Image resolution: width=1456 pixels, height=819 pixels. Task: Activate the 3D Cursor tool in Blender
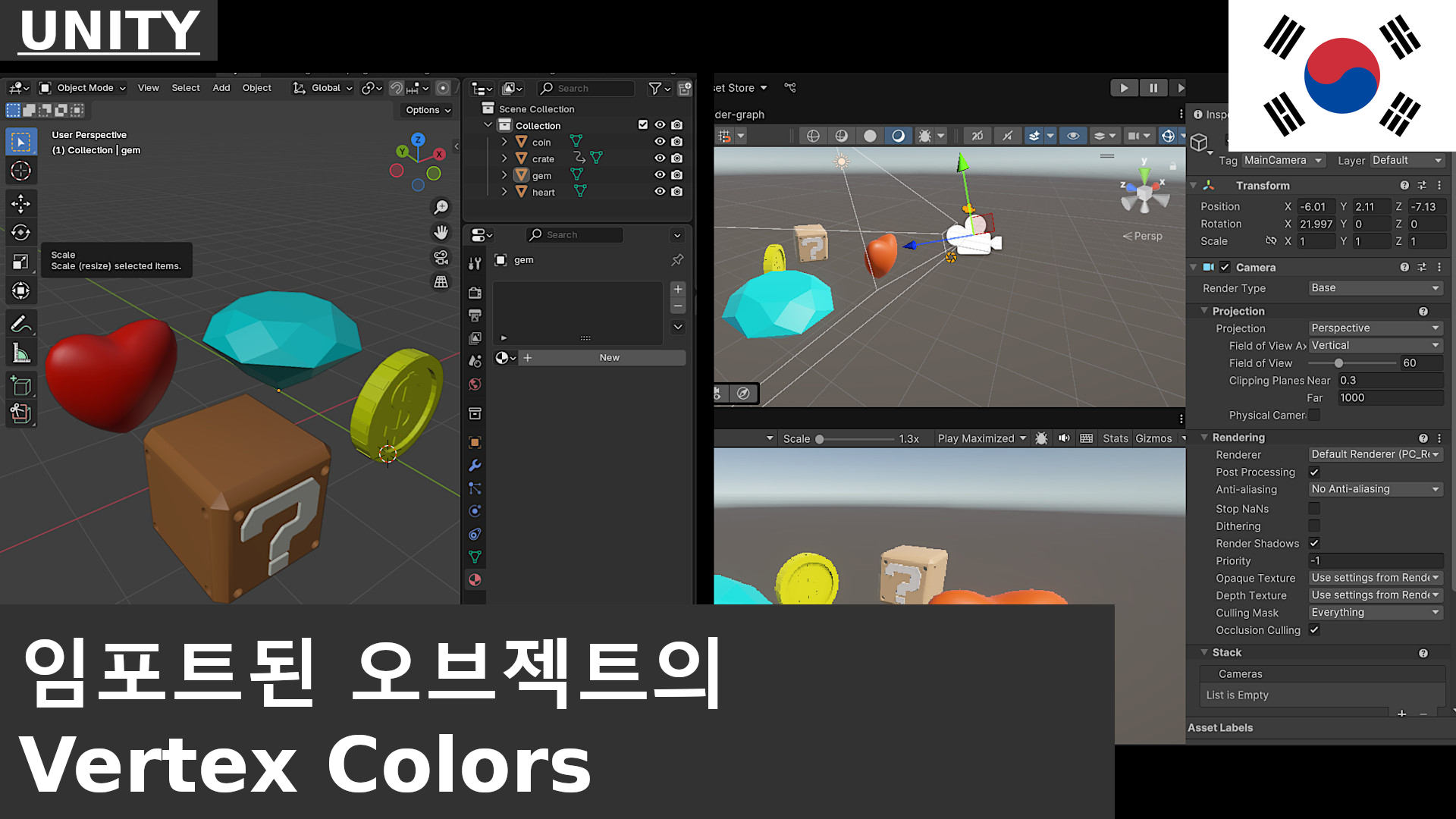20,171
